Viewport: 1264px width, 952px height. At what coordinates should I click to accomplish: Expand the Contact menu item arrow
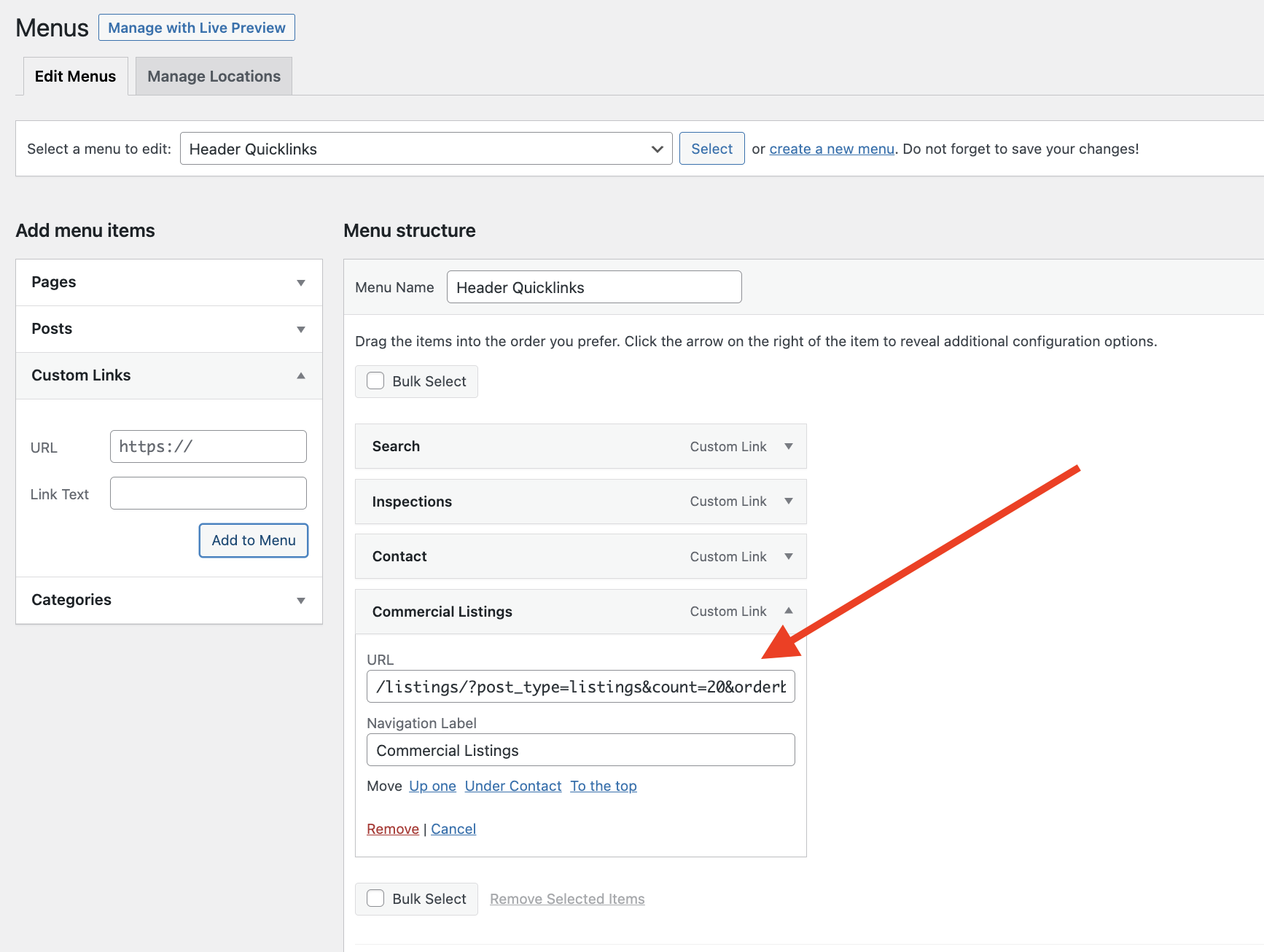[x=788, y=557]
